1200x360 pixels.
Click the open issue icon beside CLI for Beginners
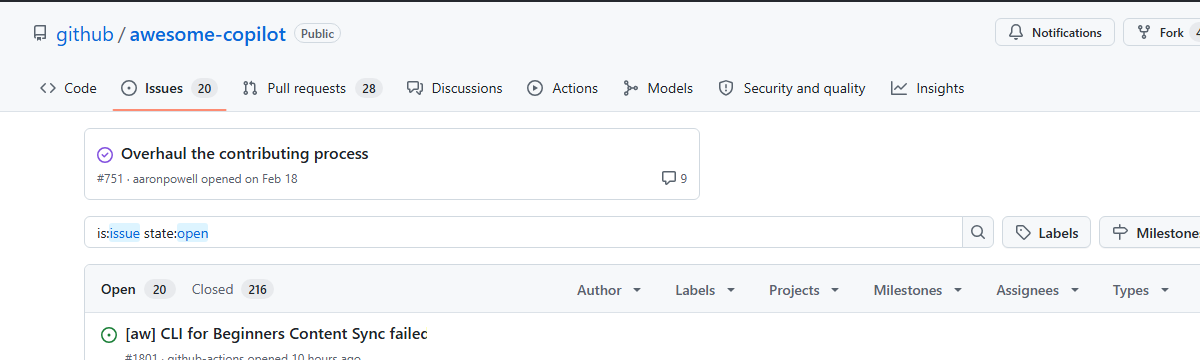pyautogui.click(x=108, y=334)
